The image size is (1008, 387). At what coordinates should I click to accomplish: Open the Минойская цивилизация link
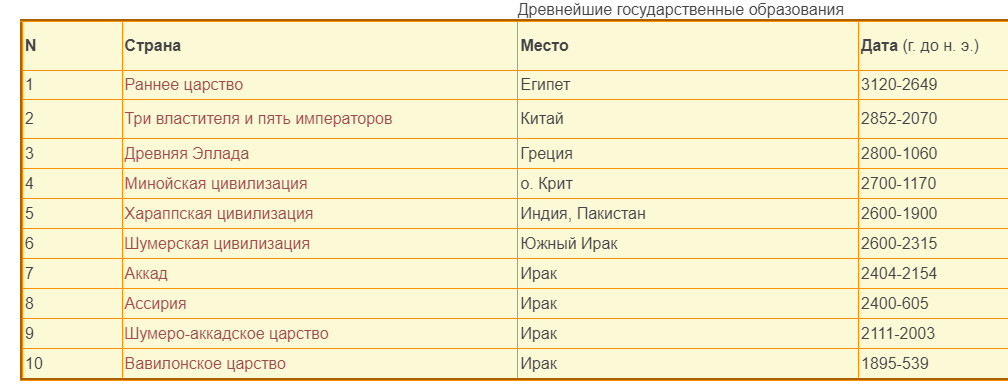[x=216, y=184]
